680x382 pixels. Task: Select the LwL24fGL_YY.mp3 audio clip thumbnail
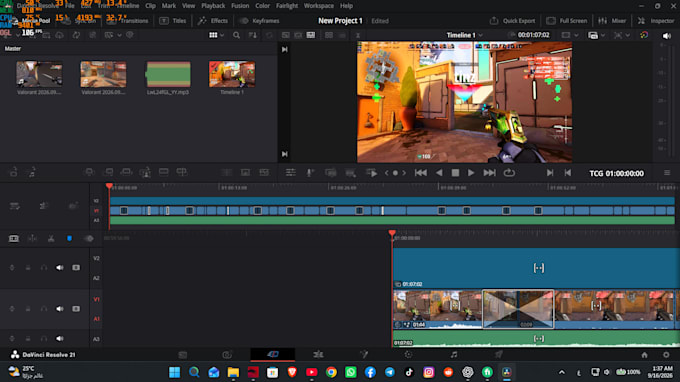pos(168,74)
